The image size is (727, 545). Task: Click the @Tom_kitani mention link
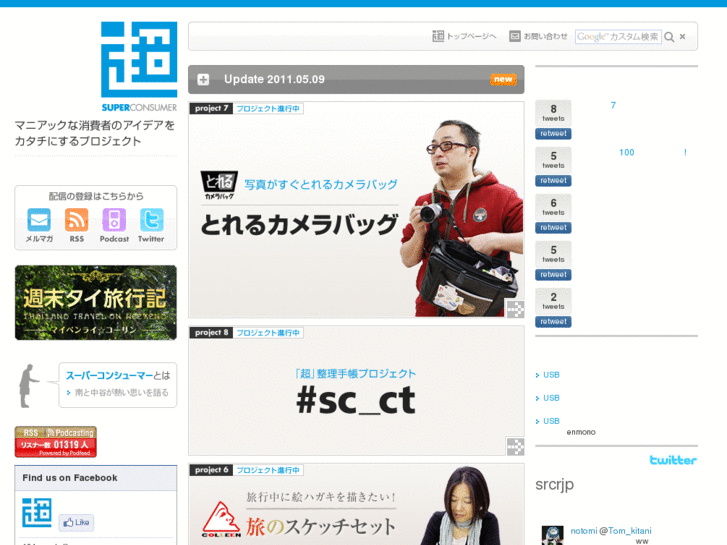click(625, 531)
